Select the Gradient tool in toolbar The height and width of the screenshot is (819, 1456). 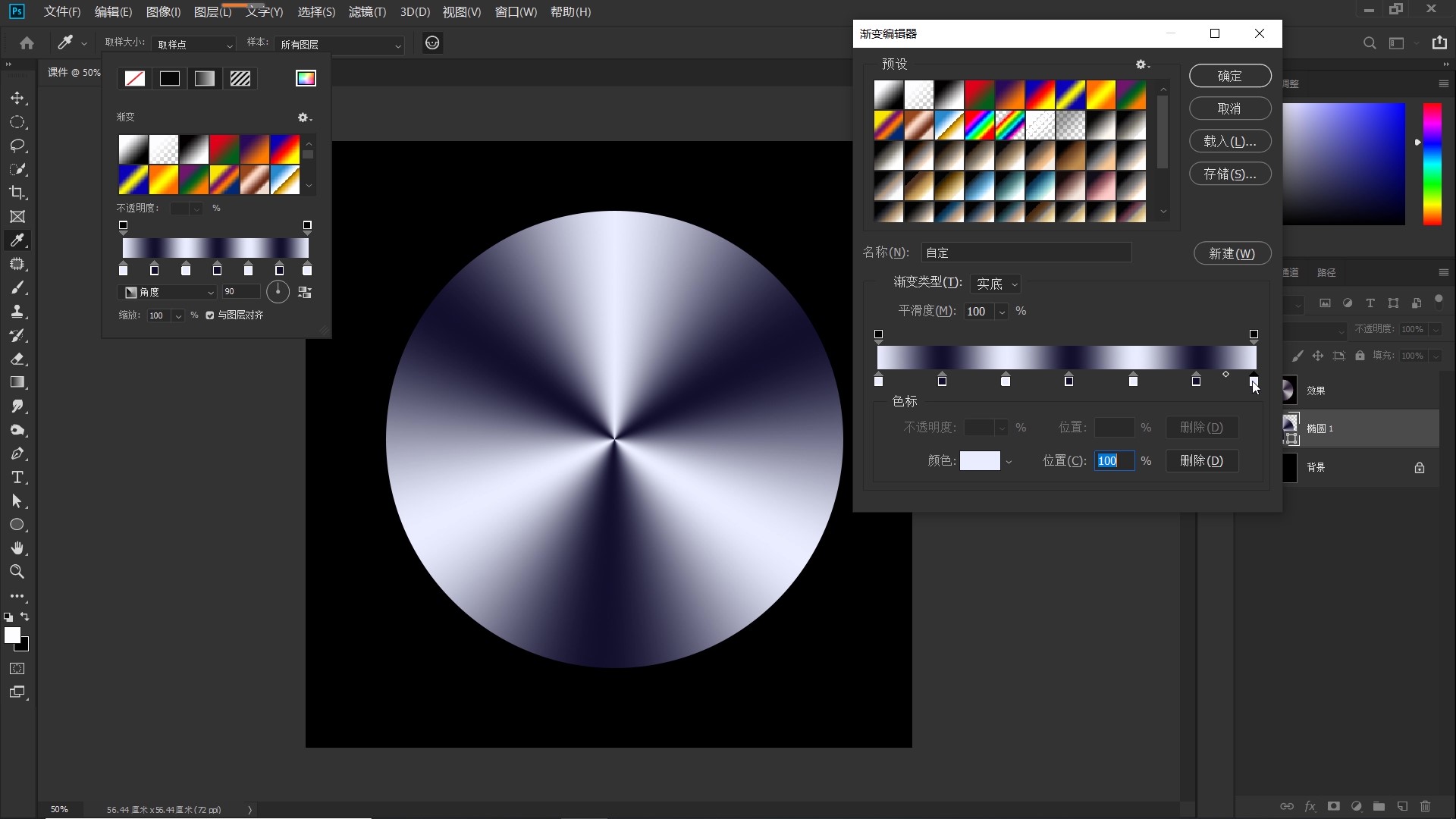pos(17,382)
